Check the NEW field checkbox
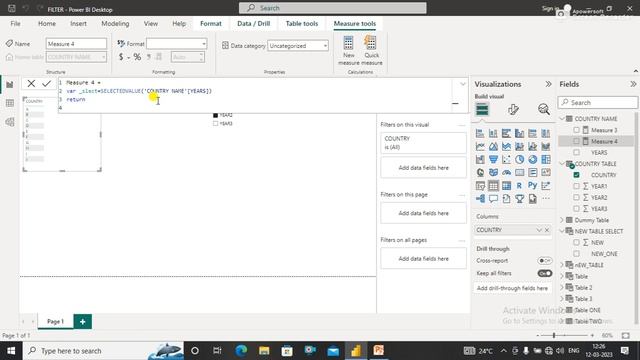Image resolution: width=640 pixels, height=360 pixels. (x=576, y=242)
